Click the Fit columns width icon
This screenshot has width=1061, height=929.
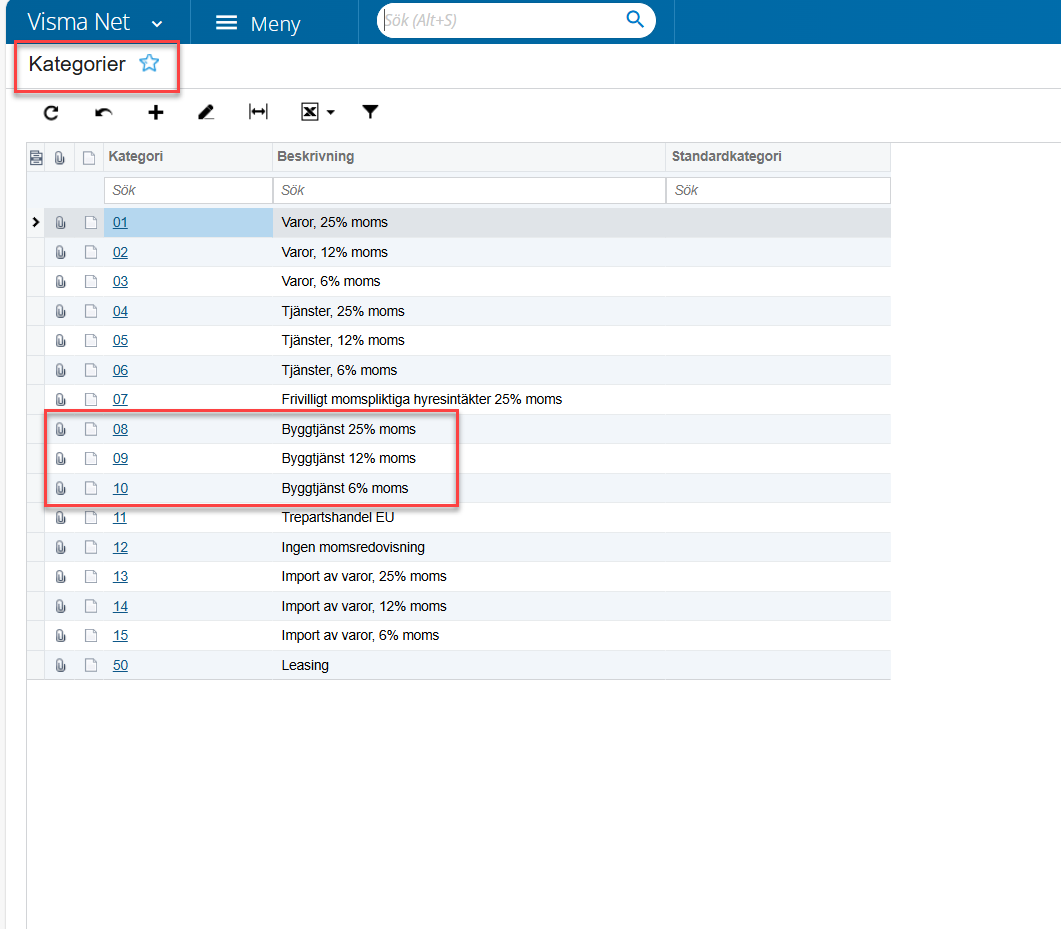[x=258, y=113]
